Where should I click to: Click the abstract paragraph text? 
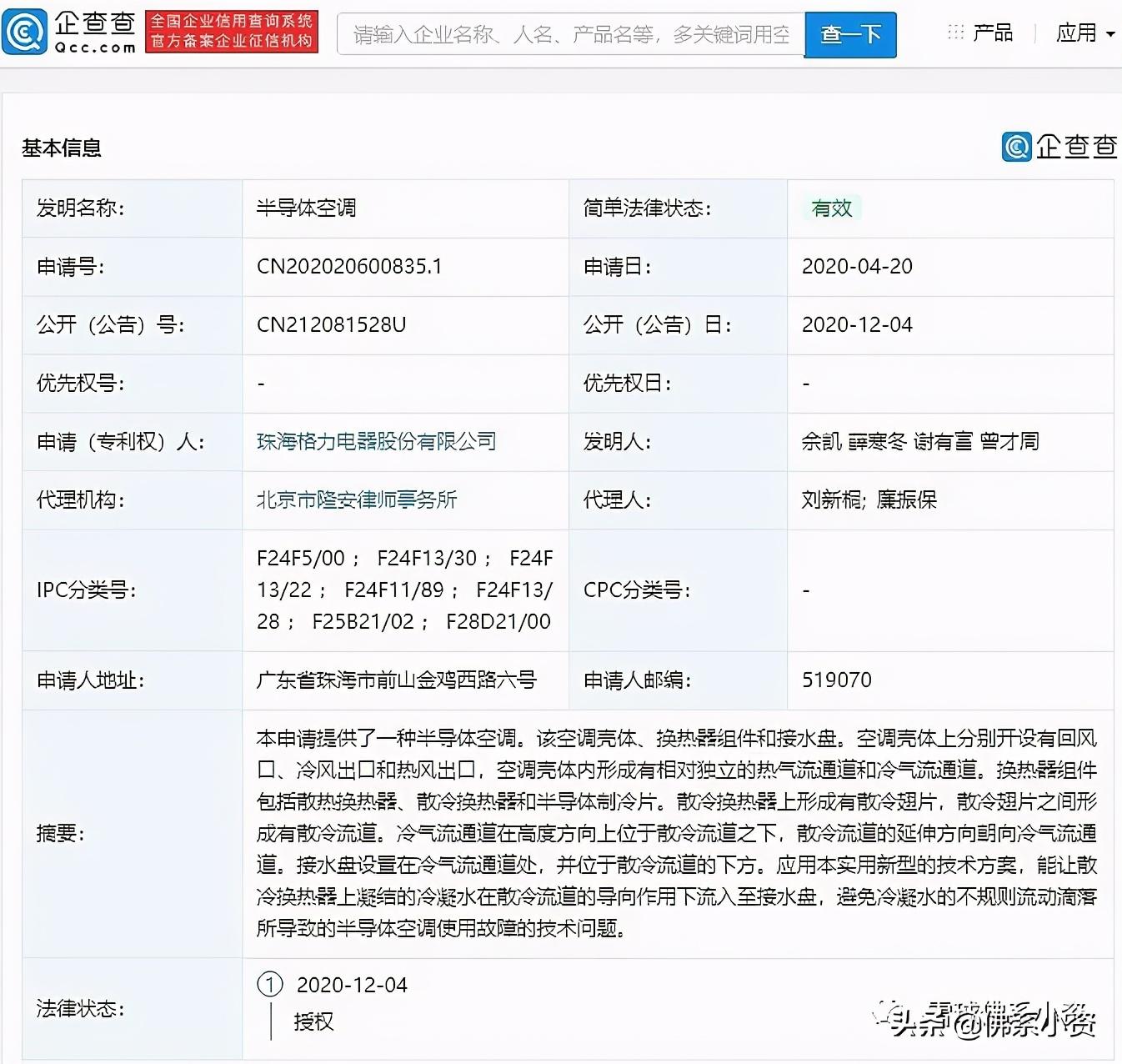pos(676,833)
